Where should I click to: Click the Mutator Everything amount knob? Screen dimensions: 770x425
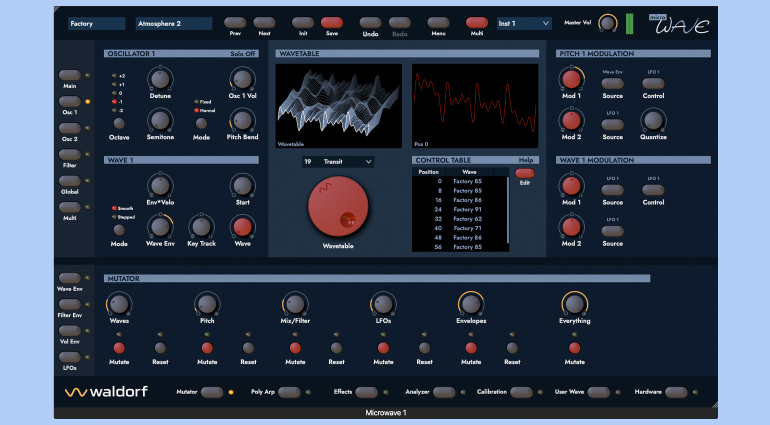pos(575,304)
